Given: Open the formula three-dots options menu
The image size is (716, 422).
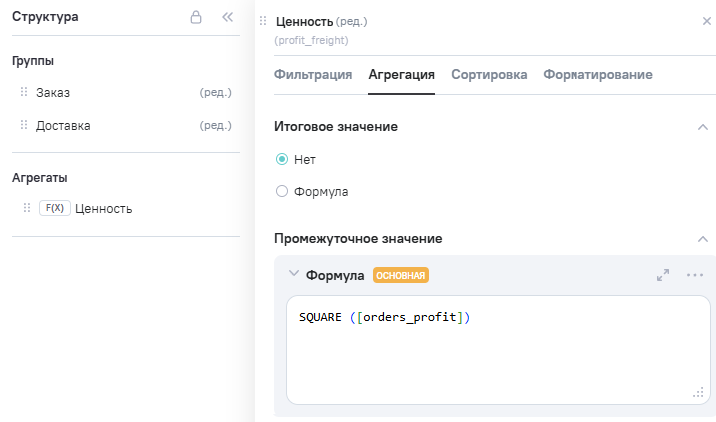Looking at the screenshot, I should point(695,275).
